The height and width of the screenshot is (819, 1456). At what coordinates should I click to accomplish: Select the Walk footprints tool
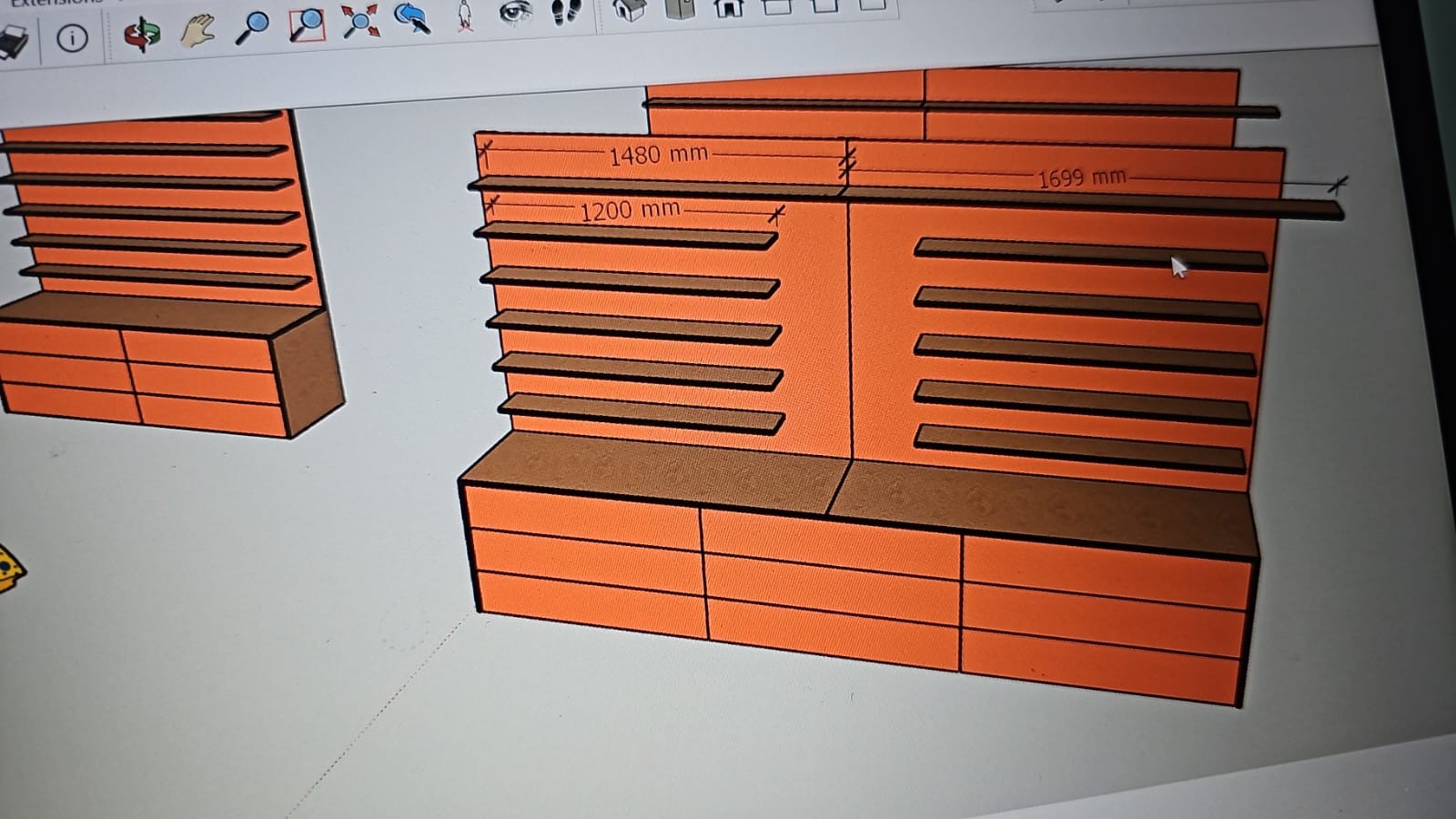point(566,11)
